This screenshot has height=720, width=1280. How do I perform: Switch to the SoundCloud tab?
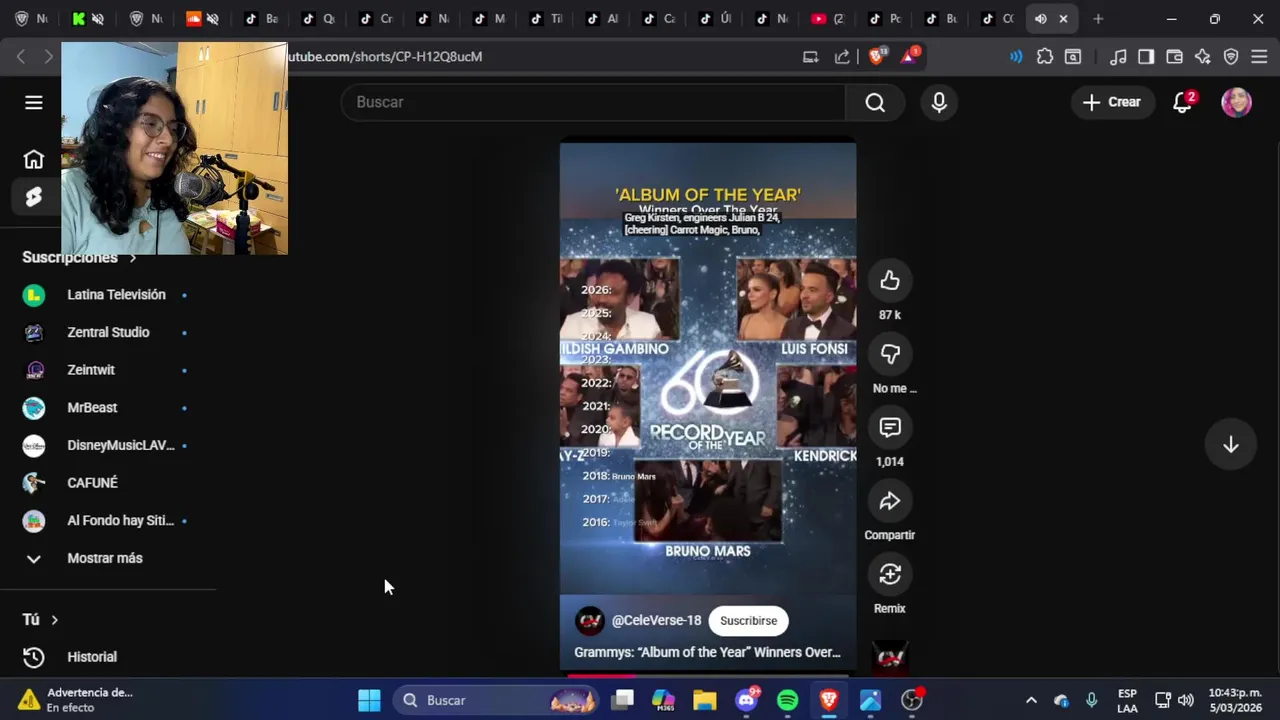click(194, 19)
